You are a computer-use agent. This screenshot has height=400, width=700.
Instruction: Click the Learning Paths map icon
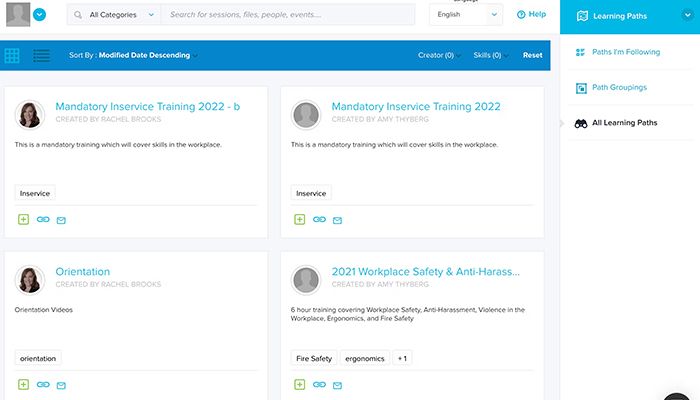582,16
